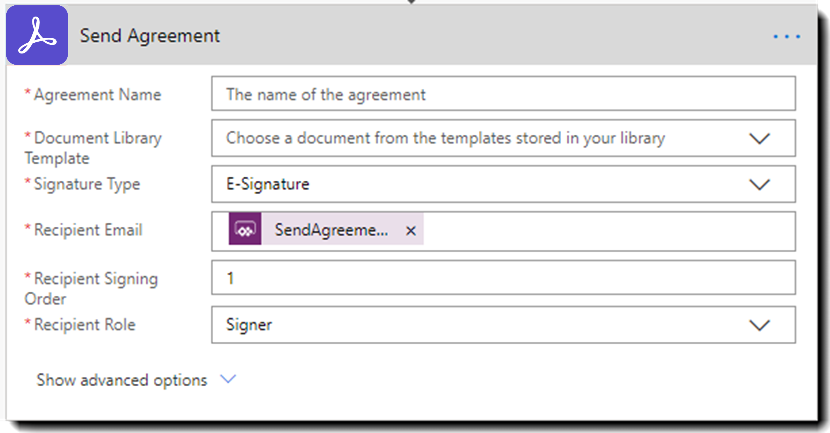Expand the Document Library Template chevron
The image size is (830, 433).
point(759,139)
